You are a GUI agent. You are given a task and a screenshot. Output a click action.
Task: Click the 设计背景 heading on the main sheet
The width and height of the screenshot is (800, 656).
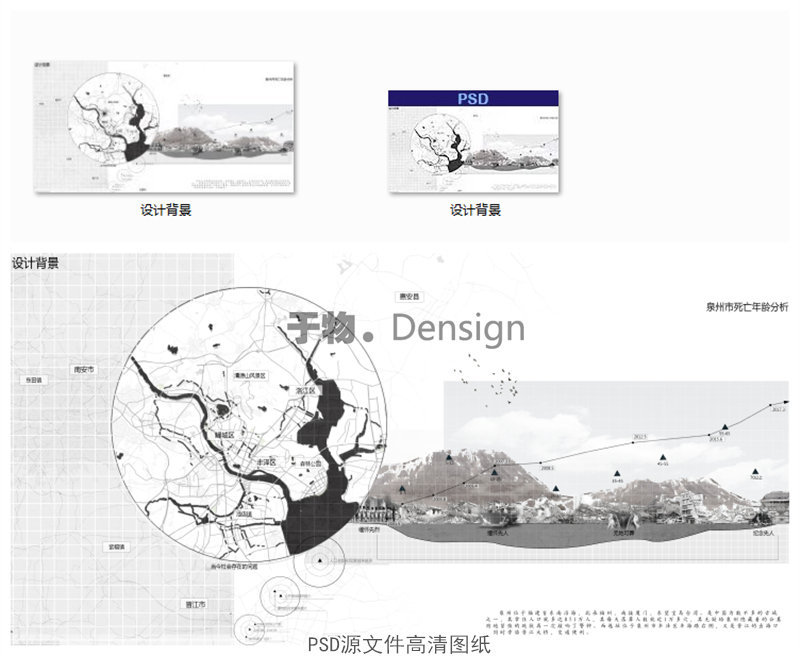pos(35,264)
